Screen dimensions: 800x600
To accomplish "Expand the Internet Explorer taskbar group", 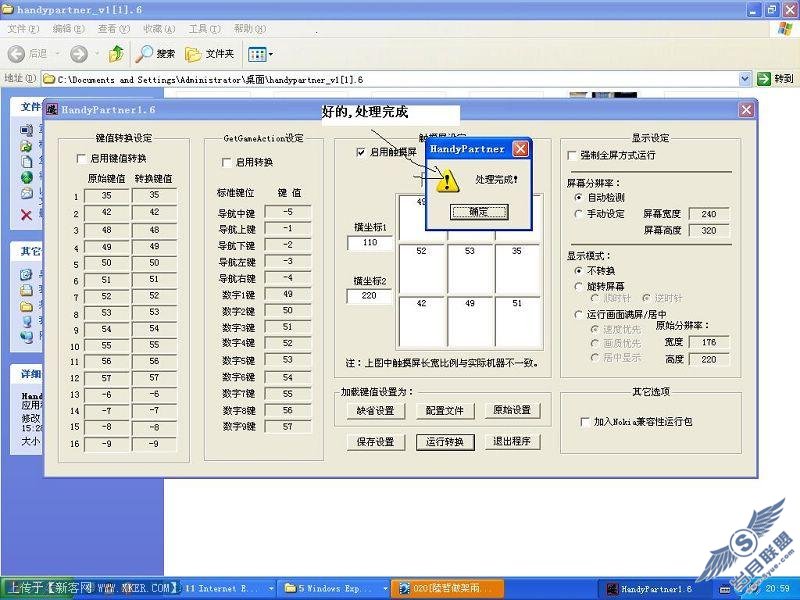I will click(x=271, y=589).
